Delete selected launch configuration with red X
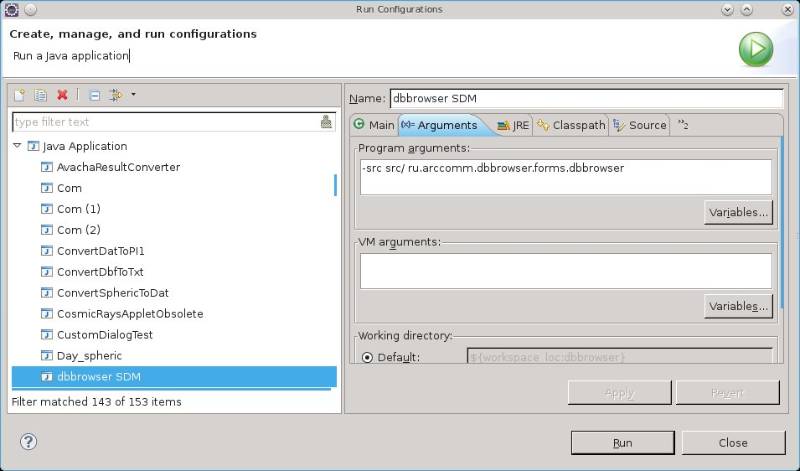This screenshot has width=800, height=471. click(62, 95)
